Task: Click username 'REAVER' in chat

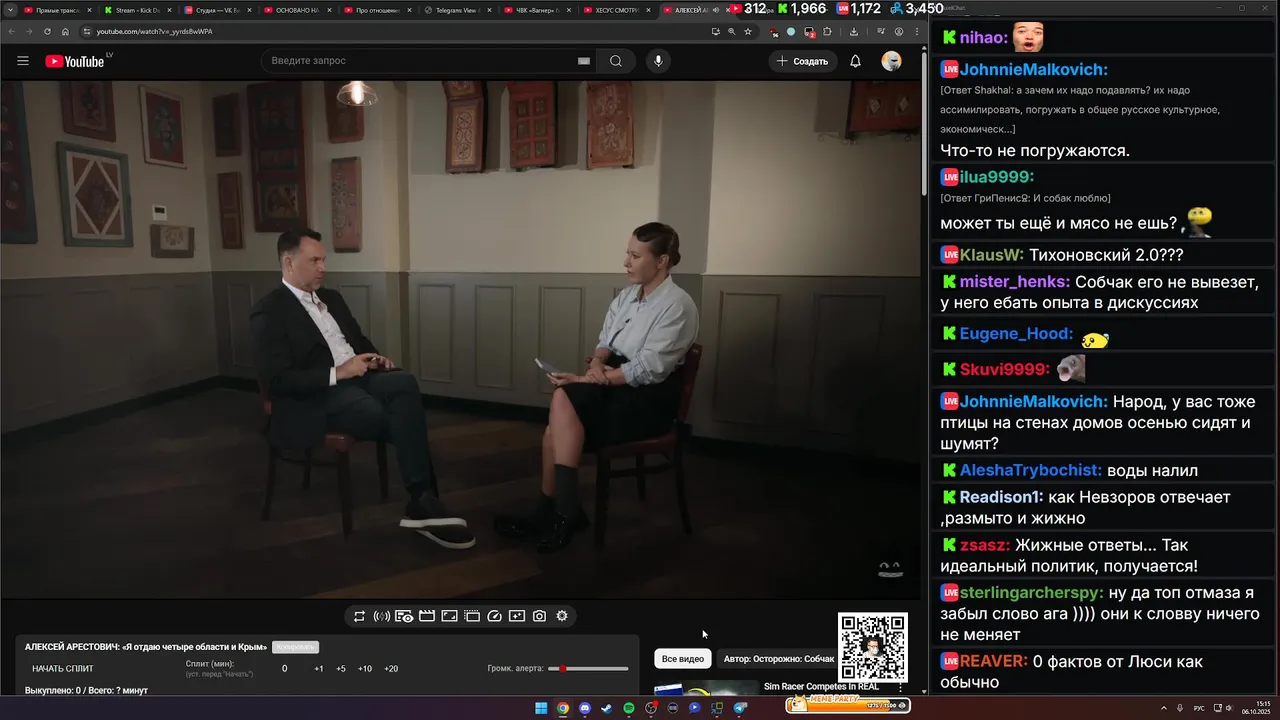Action: tap(993, 661)
